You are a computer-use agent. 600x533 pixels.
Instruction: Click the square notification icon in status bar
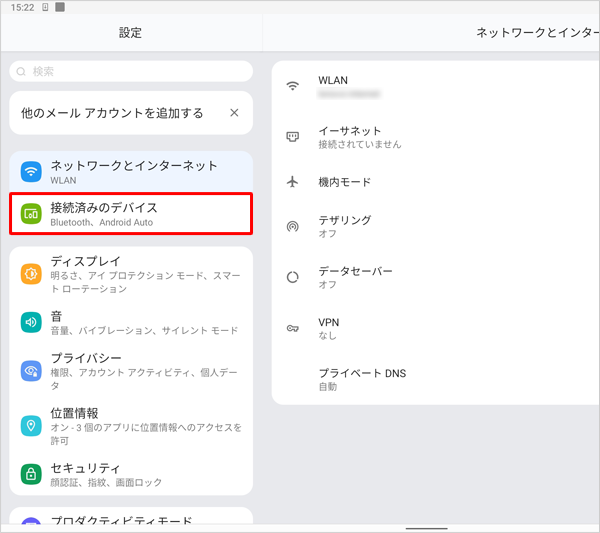click(x=60, y=7)
